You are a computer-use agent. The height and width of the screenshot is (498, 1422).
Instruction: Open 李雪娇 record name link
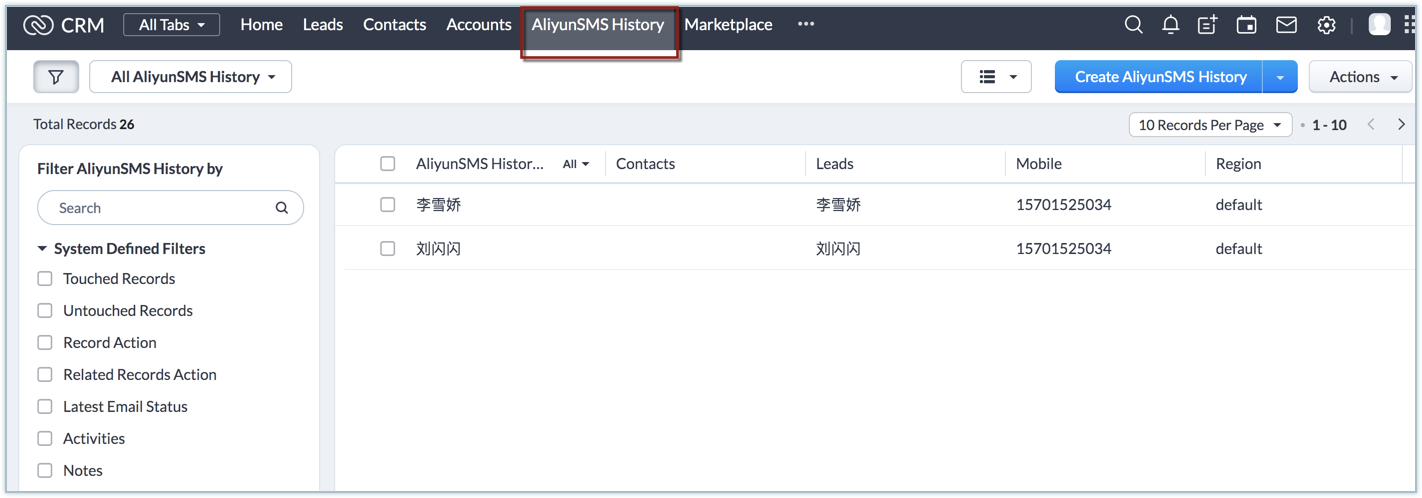pos(438,205)
